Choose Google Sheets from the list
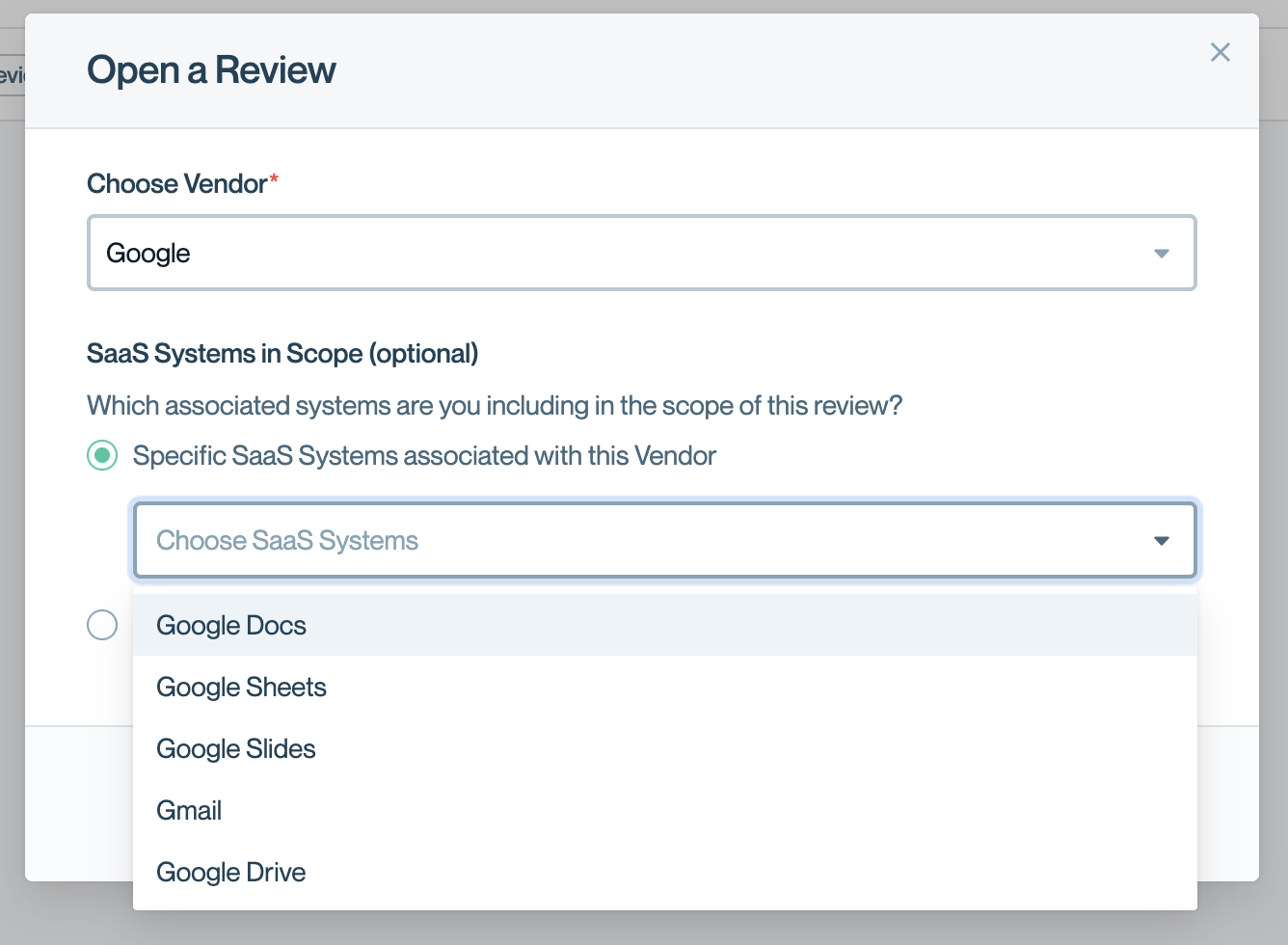 [665, 687]
